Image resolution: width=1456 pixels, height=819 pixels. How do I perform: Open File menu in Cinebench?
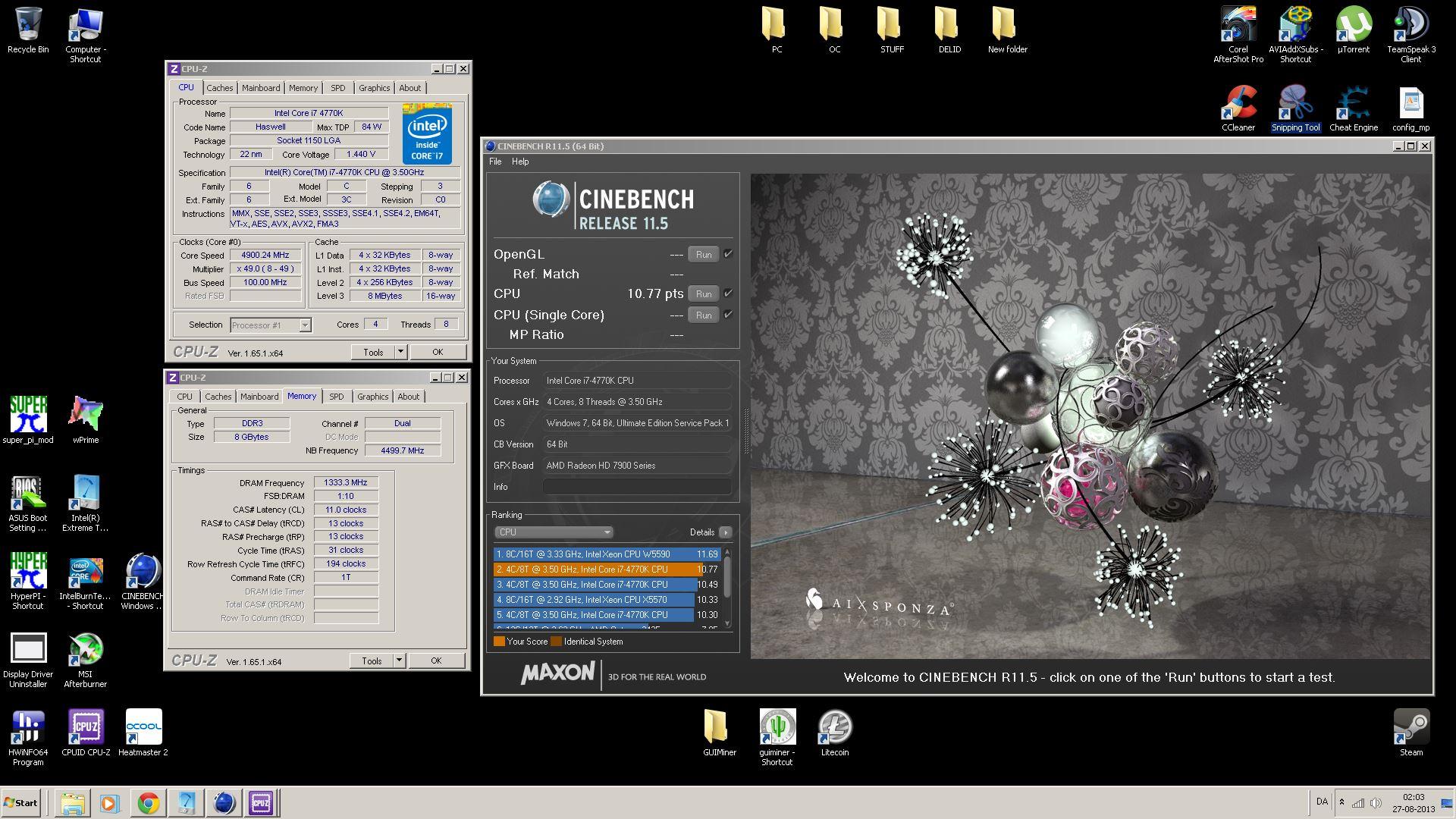[495, 162]
